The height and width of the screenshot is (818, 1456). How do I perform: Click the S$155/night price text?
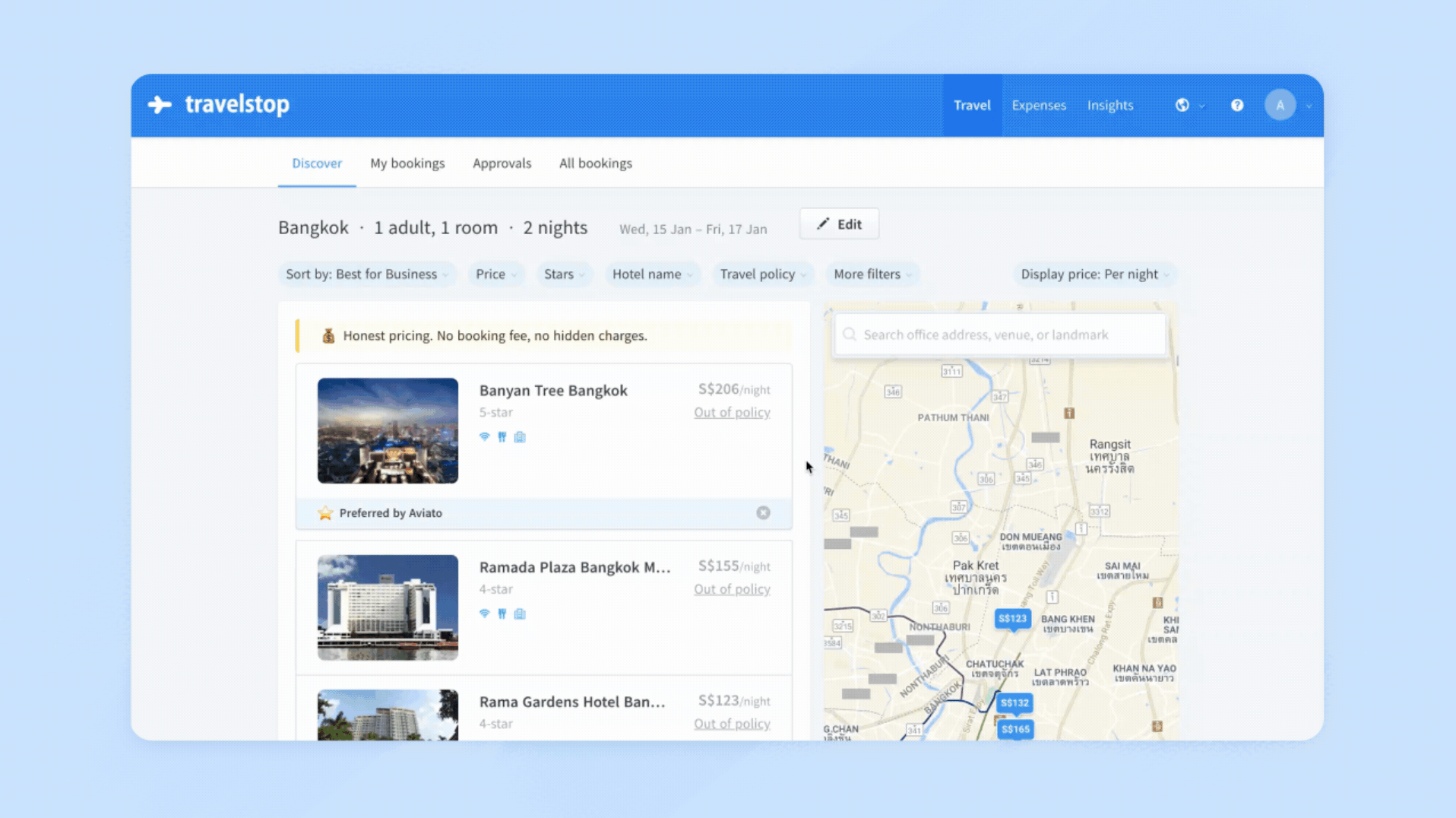734,566
